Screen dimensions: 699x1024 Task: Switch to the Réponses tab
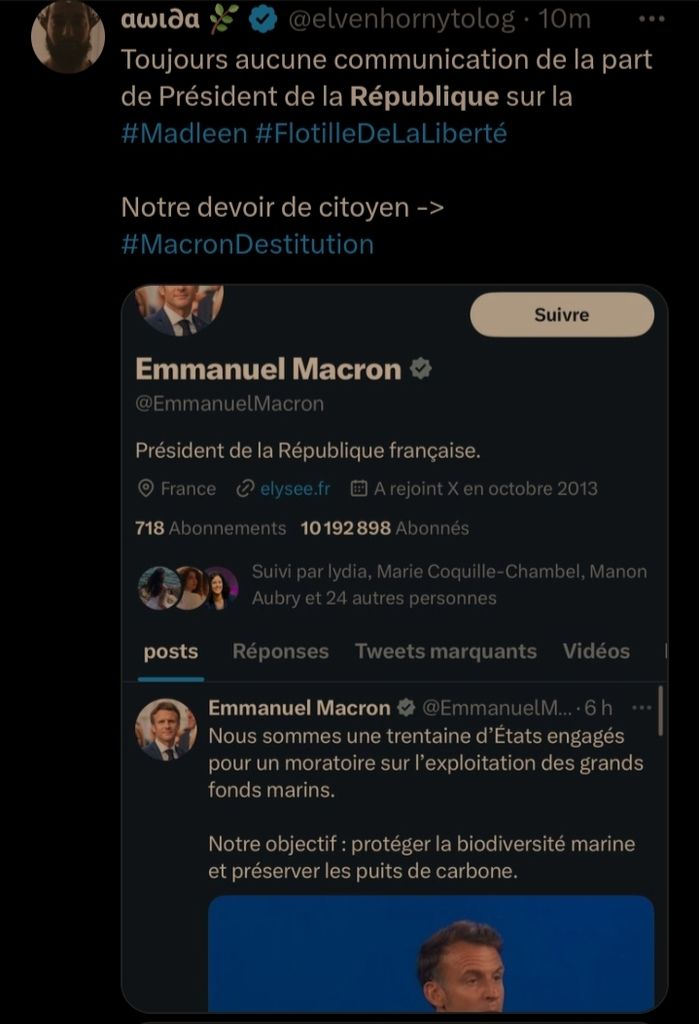pyautogui.click(x=280, y=652)
